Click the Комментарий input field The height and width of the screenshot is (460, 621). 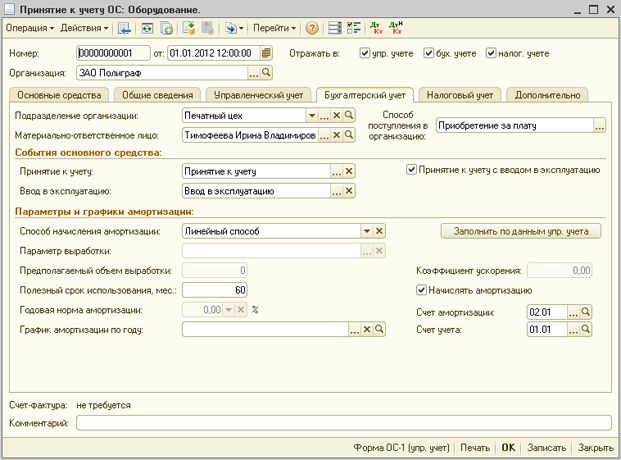(344, 423)
